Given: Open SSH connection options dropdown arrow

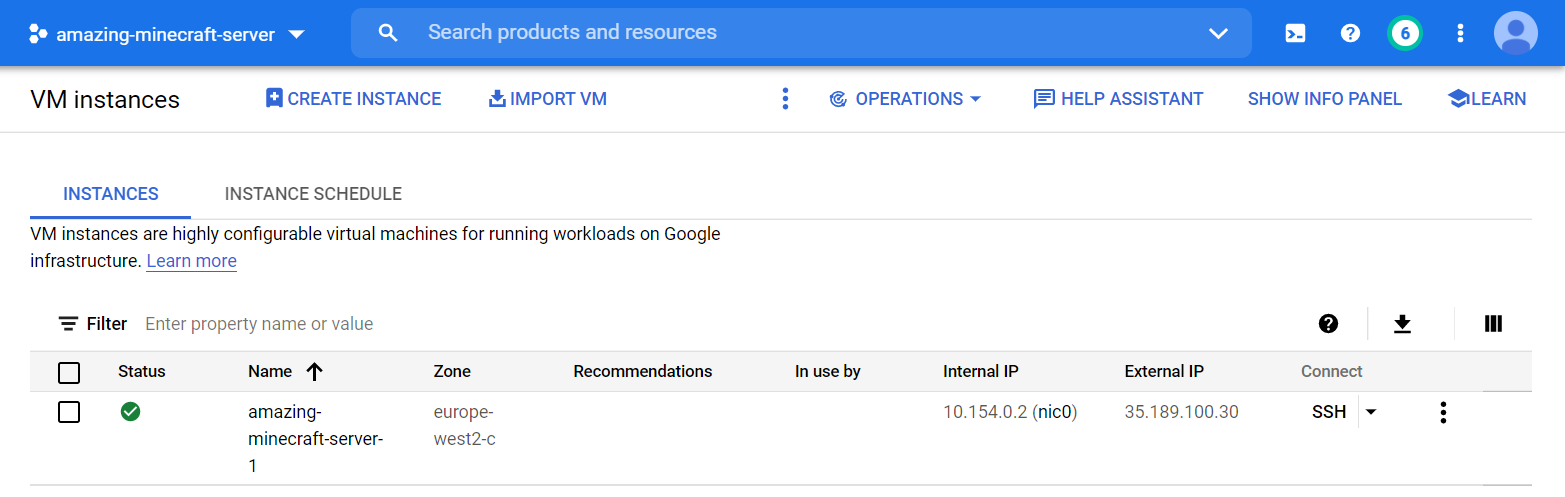Looking at the screenshot, I should click(x=1371, y=412).
